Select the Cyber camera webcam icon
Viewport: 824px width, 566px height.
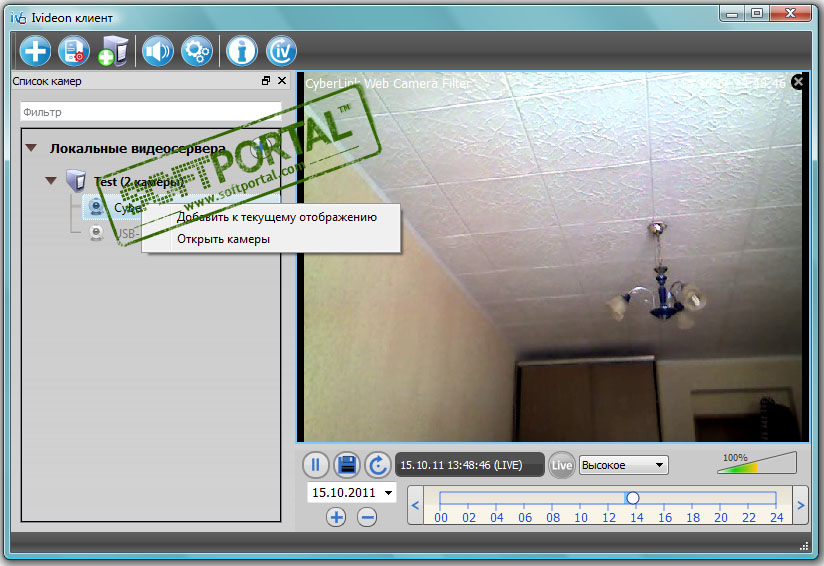96,208
